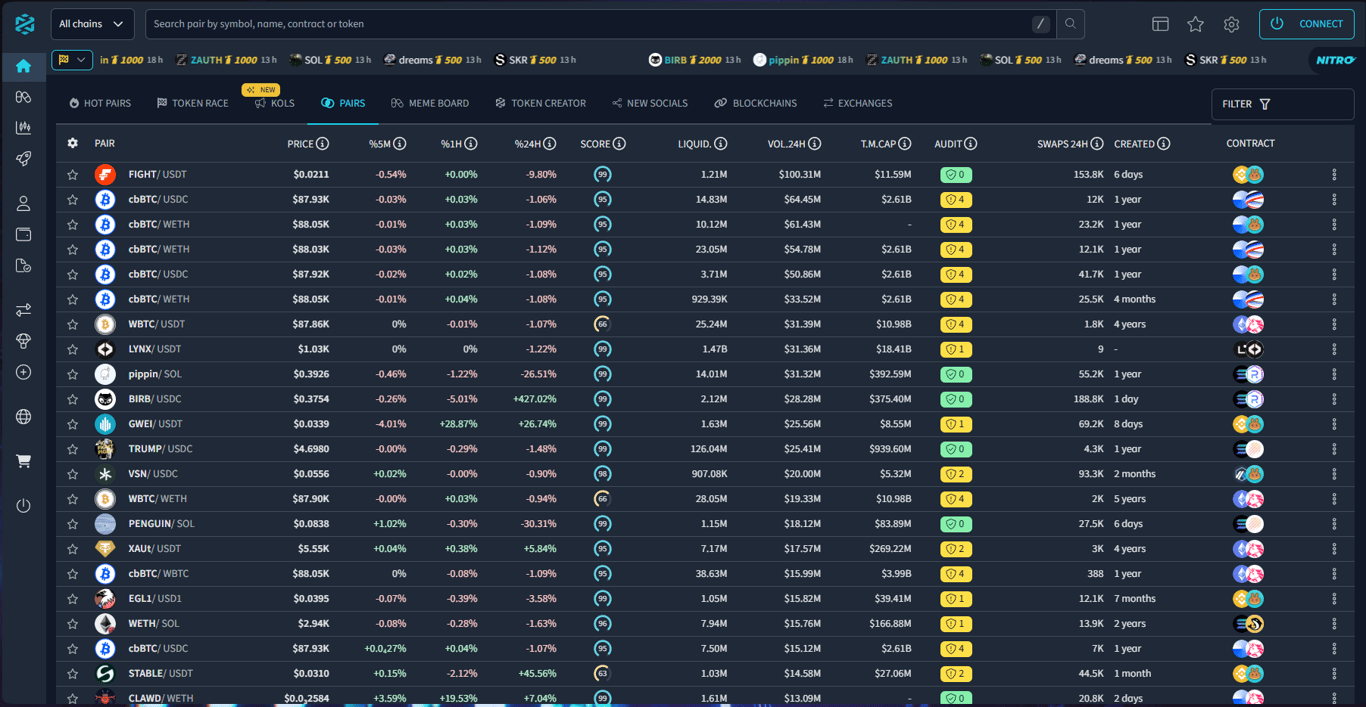Viewport: 1366px width, 707px height.
Task: Open three-dot menu for VSN/USDC row
Action: pyautogui.click(x=1334, y=474)
